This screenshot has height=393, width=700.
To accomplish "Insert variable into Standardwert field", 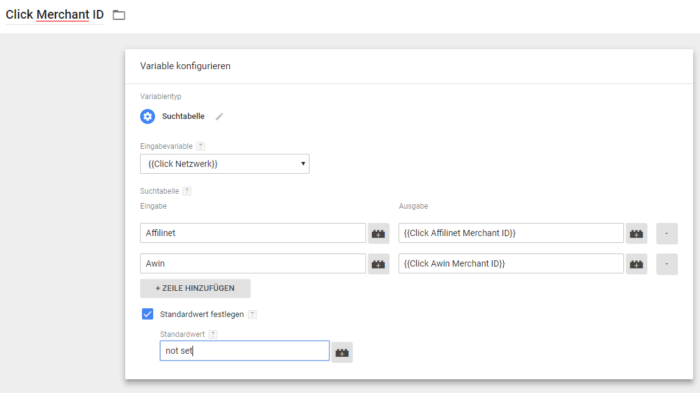I will 342,352.
